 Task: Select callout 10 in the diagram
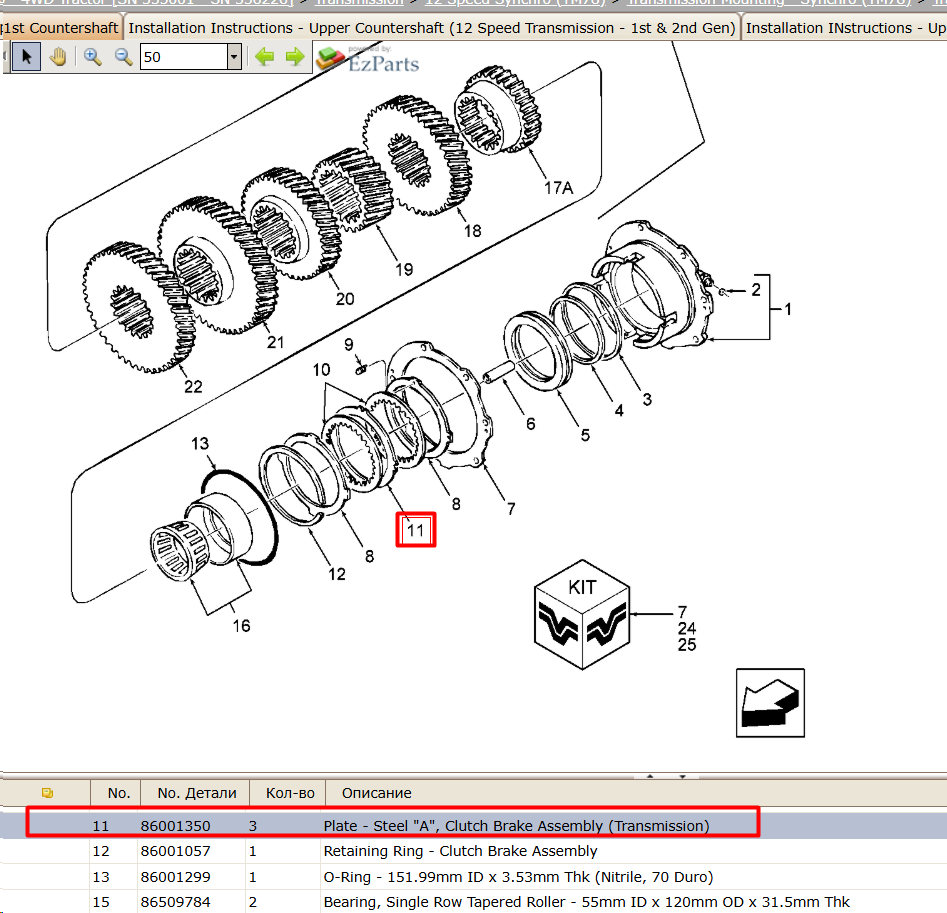(x=321, y=370)
